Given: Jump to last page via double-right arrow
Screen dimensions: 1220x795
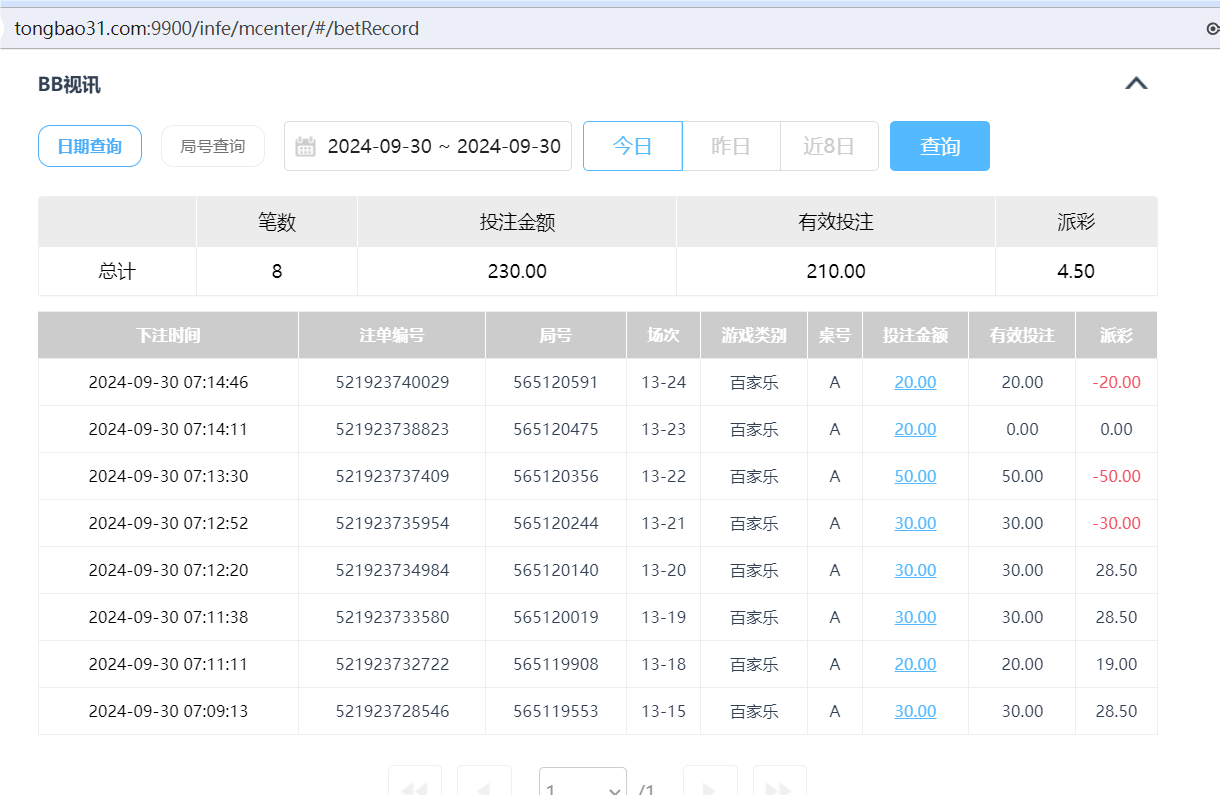Looking at the screenshot, I should coord(780,786).
